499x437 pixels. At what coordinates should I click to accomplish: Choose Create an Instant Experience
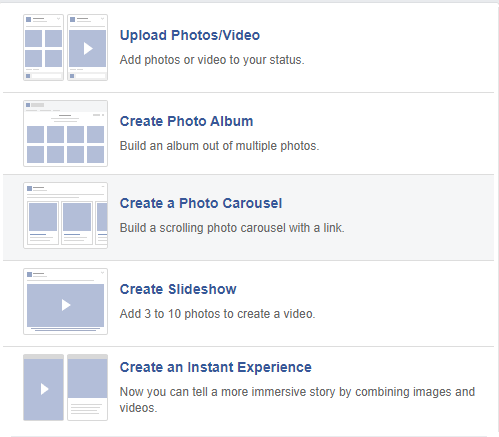(x=216, y=367)
